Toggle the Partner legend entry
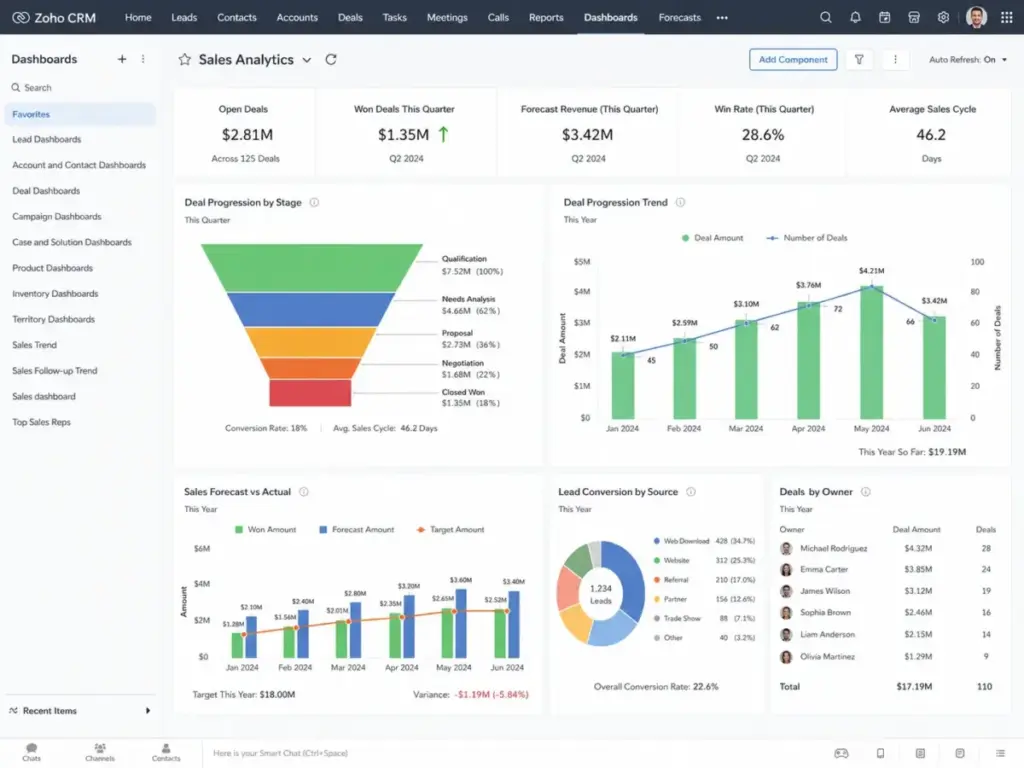 (704, 599)
